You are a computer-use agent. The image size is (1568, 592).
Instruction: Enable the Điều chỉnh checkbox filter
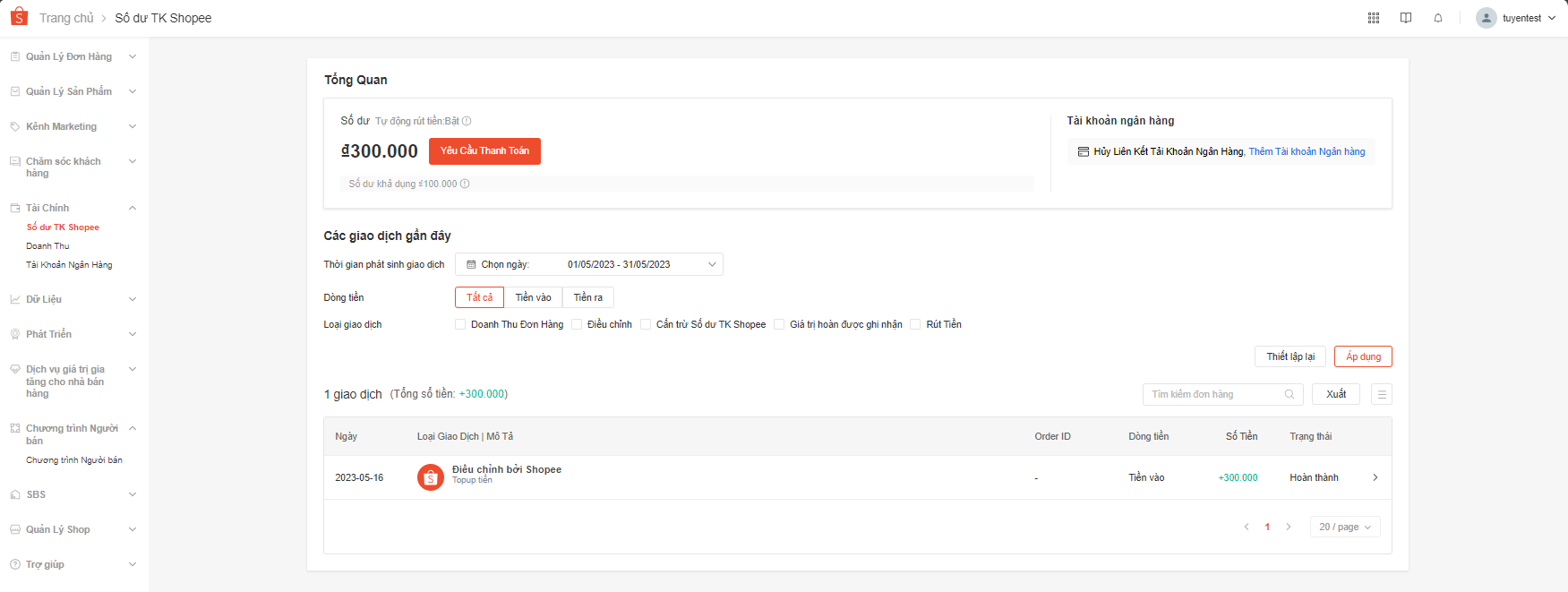pos(577,324)
